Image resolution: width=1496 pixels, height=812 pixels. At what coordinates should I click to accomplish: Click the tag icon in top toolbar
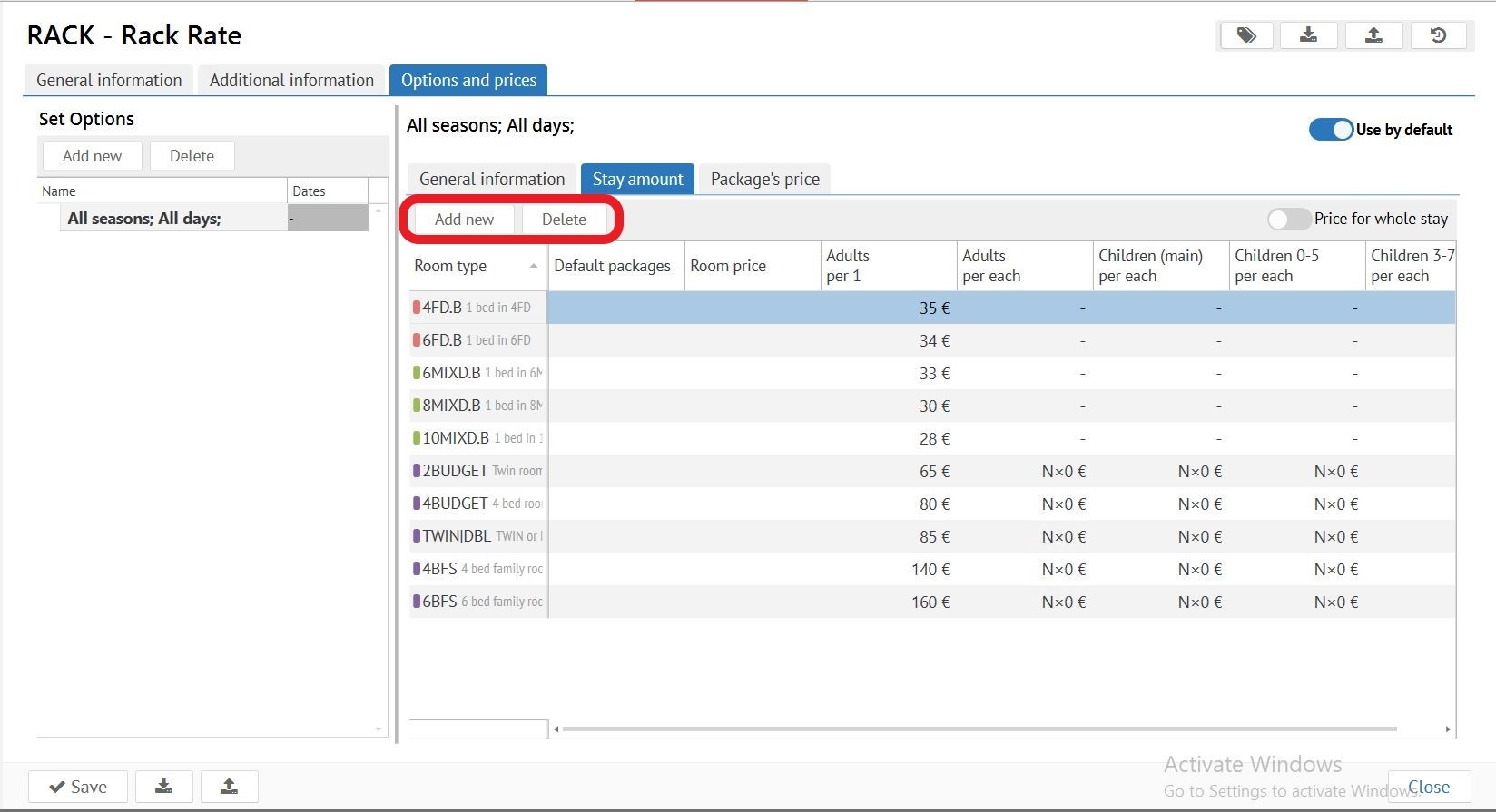click(1246, 35)
